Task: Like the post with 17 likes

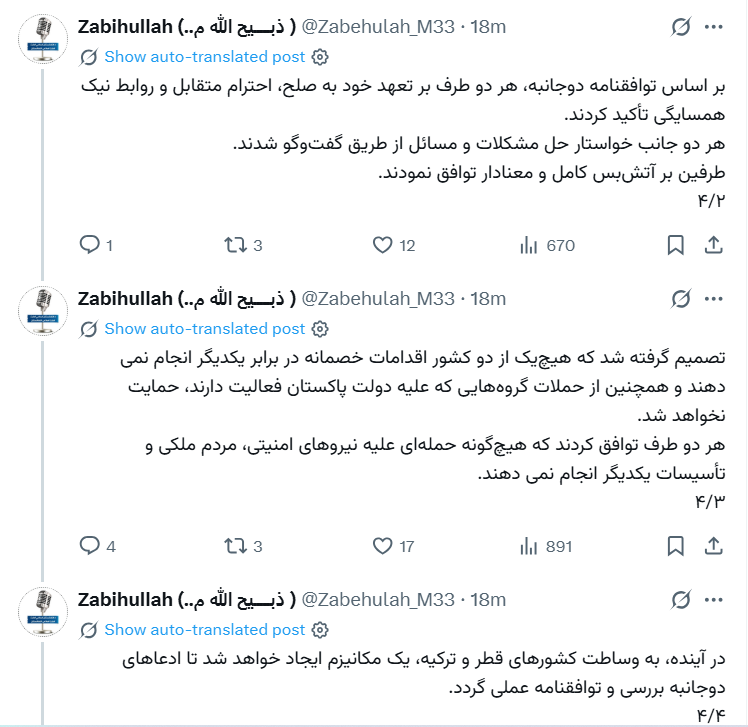Action: point(382,546)
